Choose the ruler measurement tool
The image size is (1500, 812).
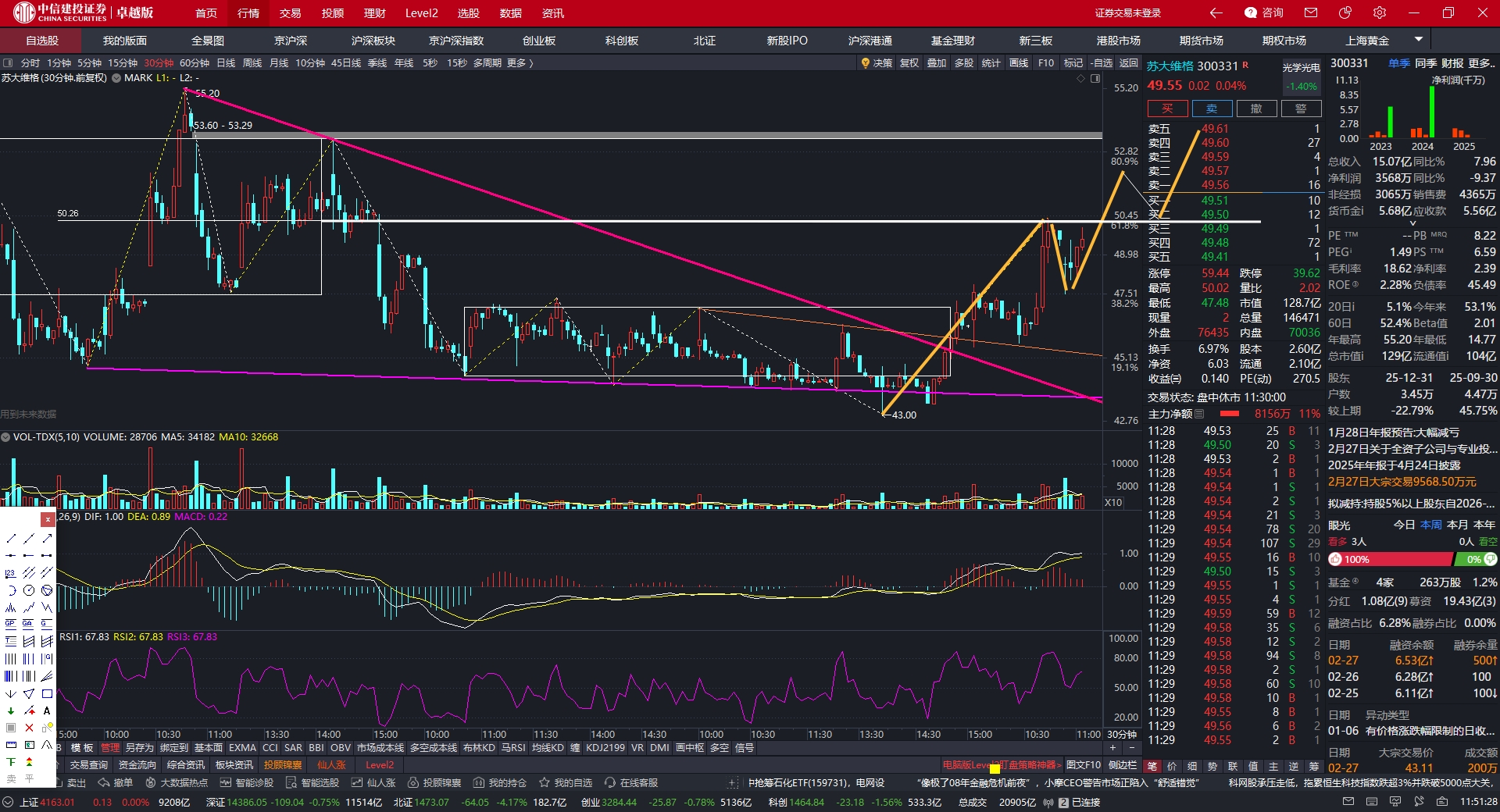[11, 745]
